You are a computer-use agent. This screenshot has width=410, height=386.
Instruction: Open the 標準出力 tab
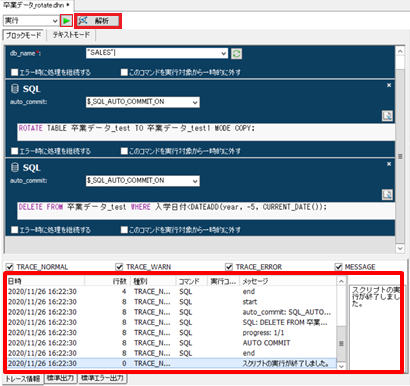pyautogui.click(x=60, y=378)
